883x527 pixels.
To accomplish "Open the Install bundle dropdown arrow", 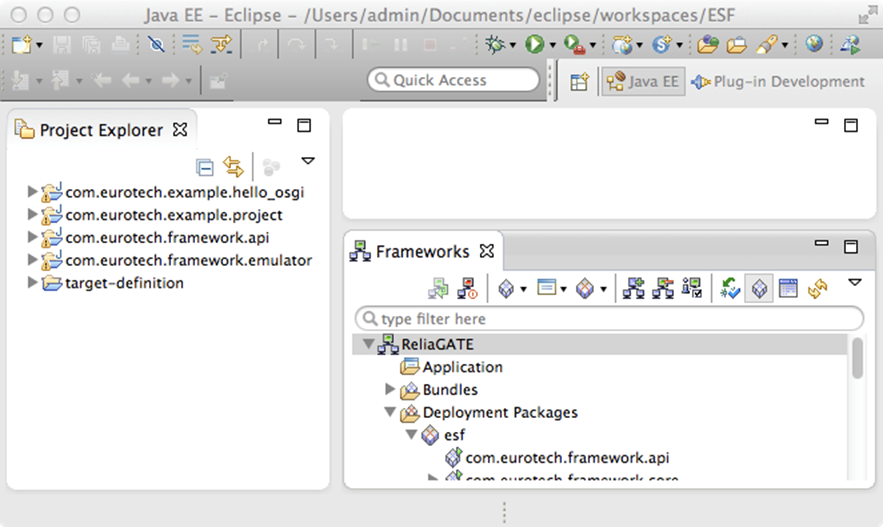I will (523, 290).
